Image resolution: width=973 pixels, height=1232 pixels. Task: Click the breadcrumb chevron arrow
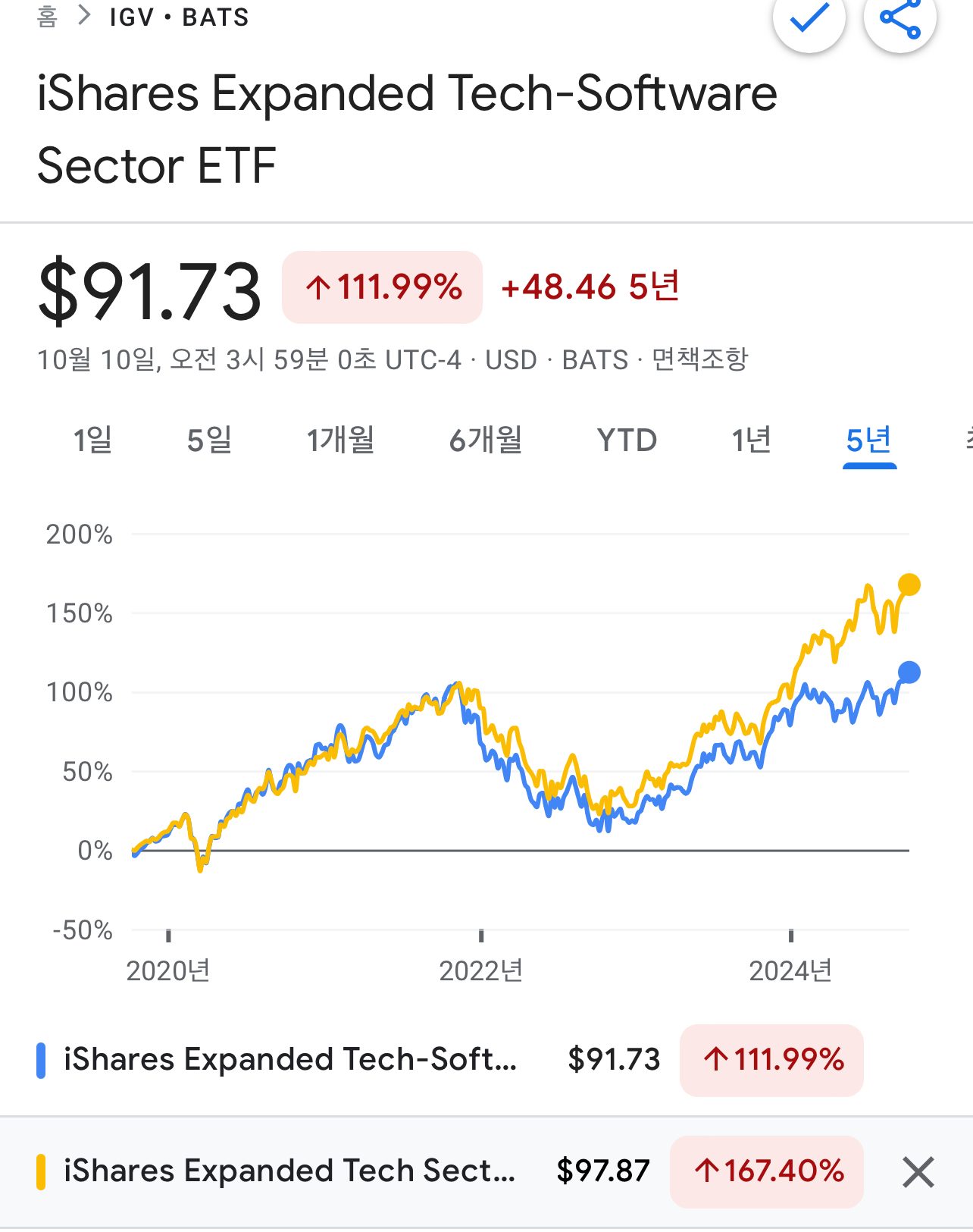coord(85,16)
